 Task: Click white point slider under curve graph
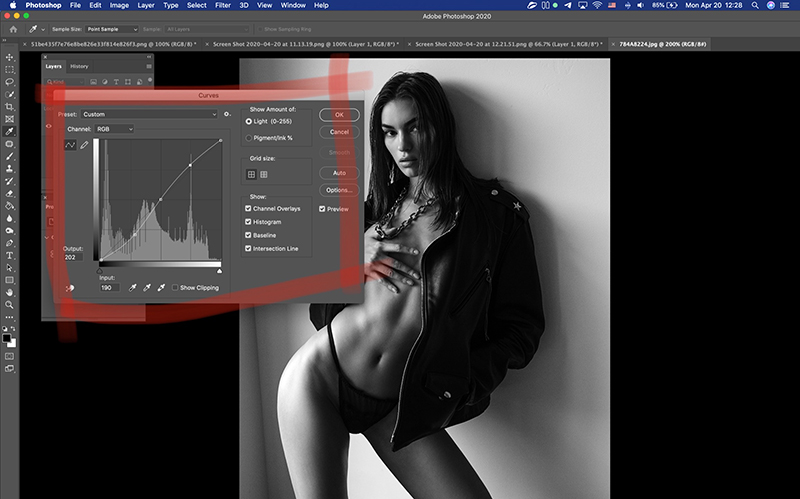[x=219, y=271]
